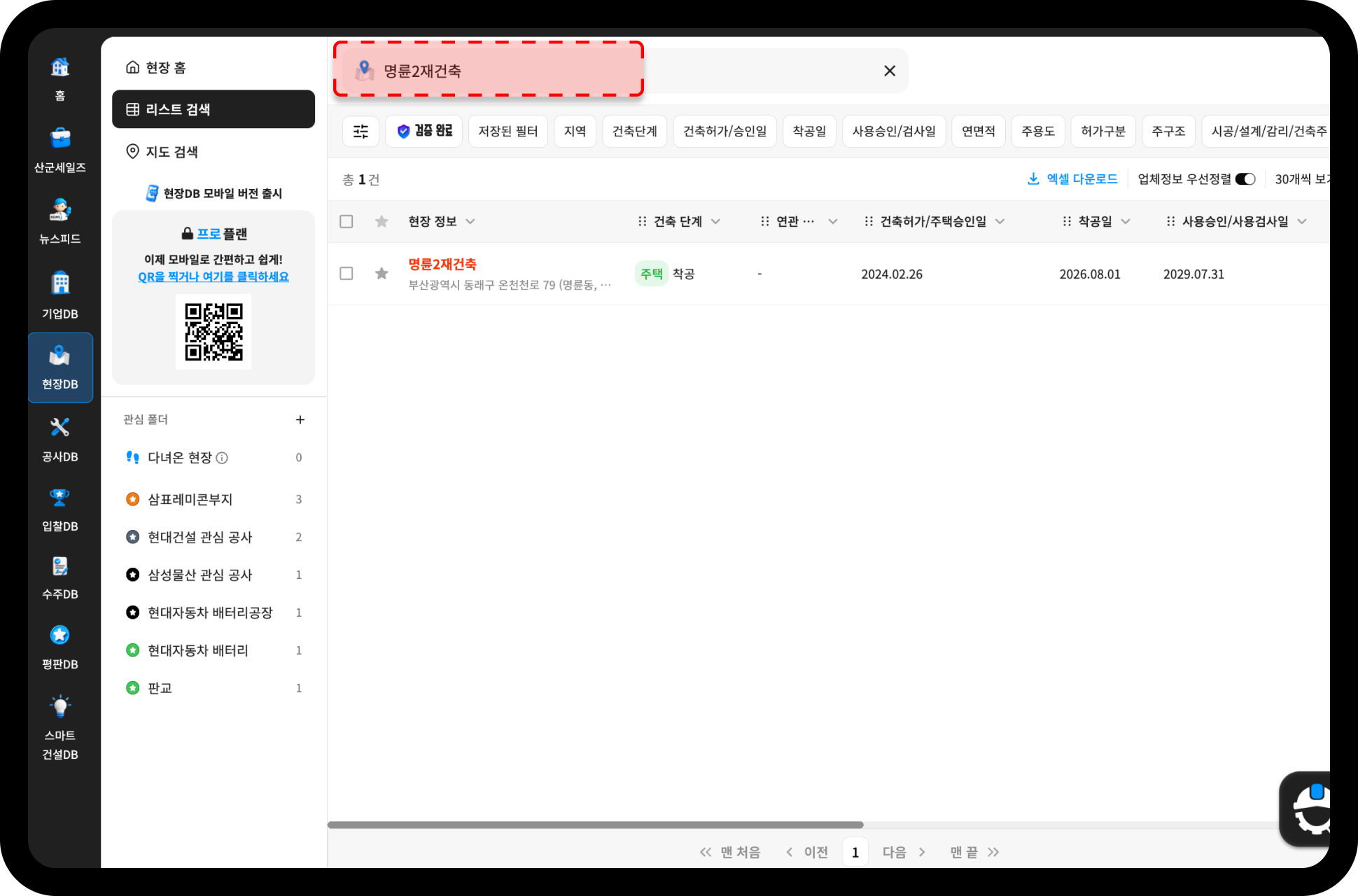Go to 다음 page
This screenshot has width=1358, height=896.
[x=904, y=852]
